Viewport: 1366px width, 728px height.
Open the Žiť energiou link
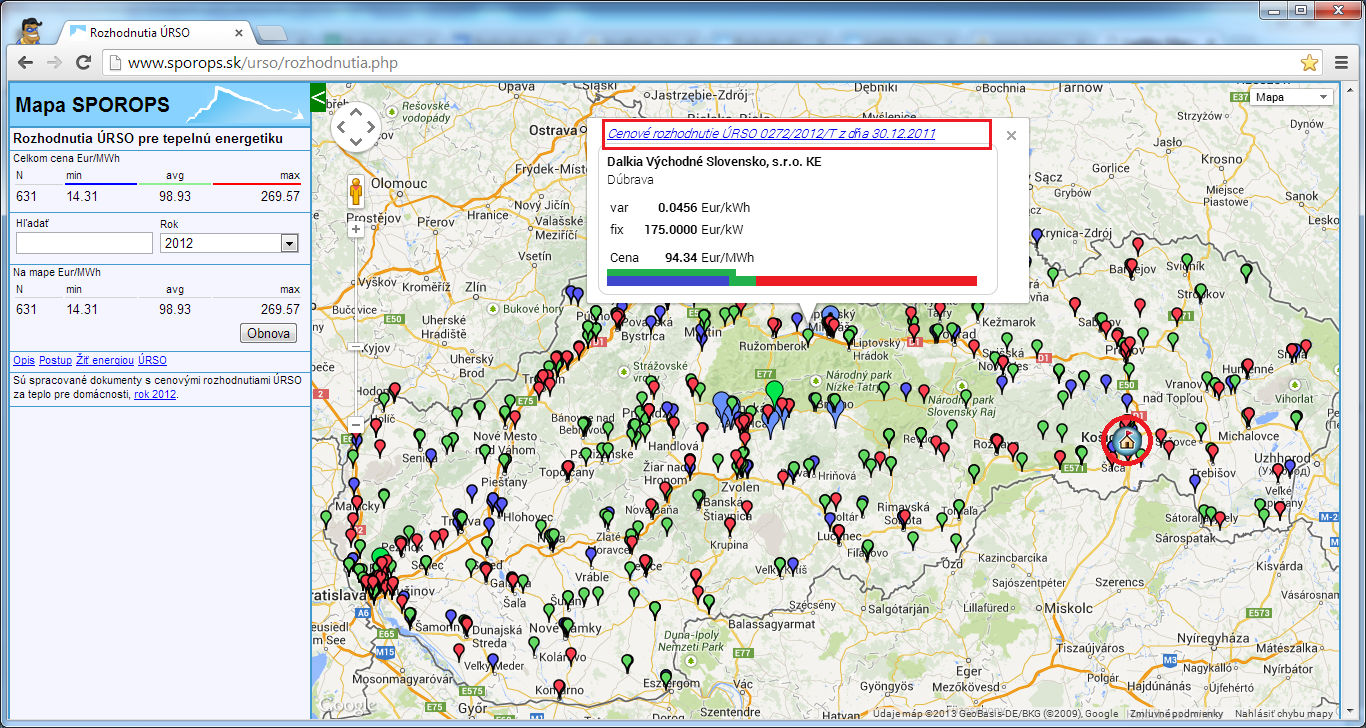(x=105, y=360)
